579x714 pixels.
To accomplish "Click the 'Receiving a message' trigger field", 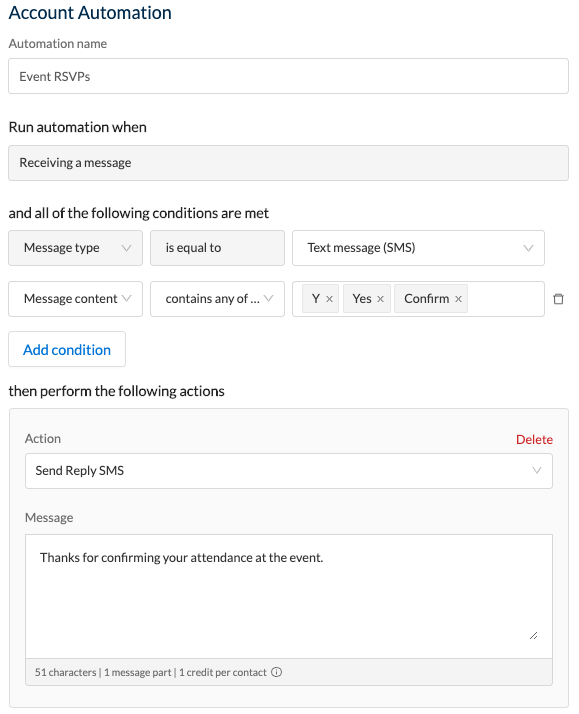I will pos(289,163).
